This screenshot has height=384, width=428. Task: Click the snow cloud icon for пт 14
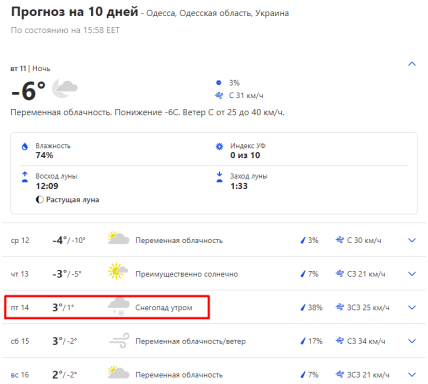pos(119,307)
